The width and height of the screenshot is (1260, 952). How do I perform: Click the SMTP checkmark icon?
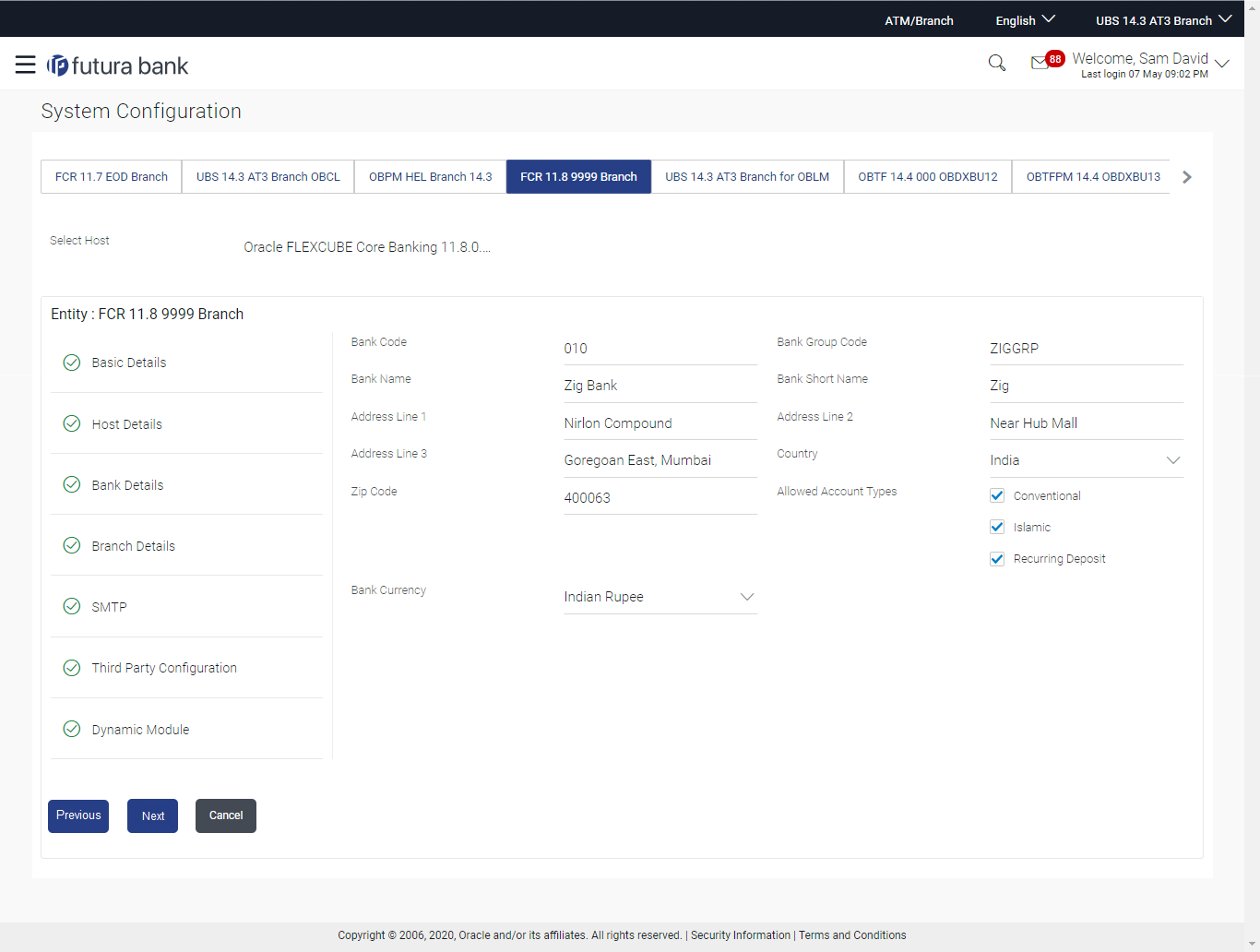(x=72, y=606)
